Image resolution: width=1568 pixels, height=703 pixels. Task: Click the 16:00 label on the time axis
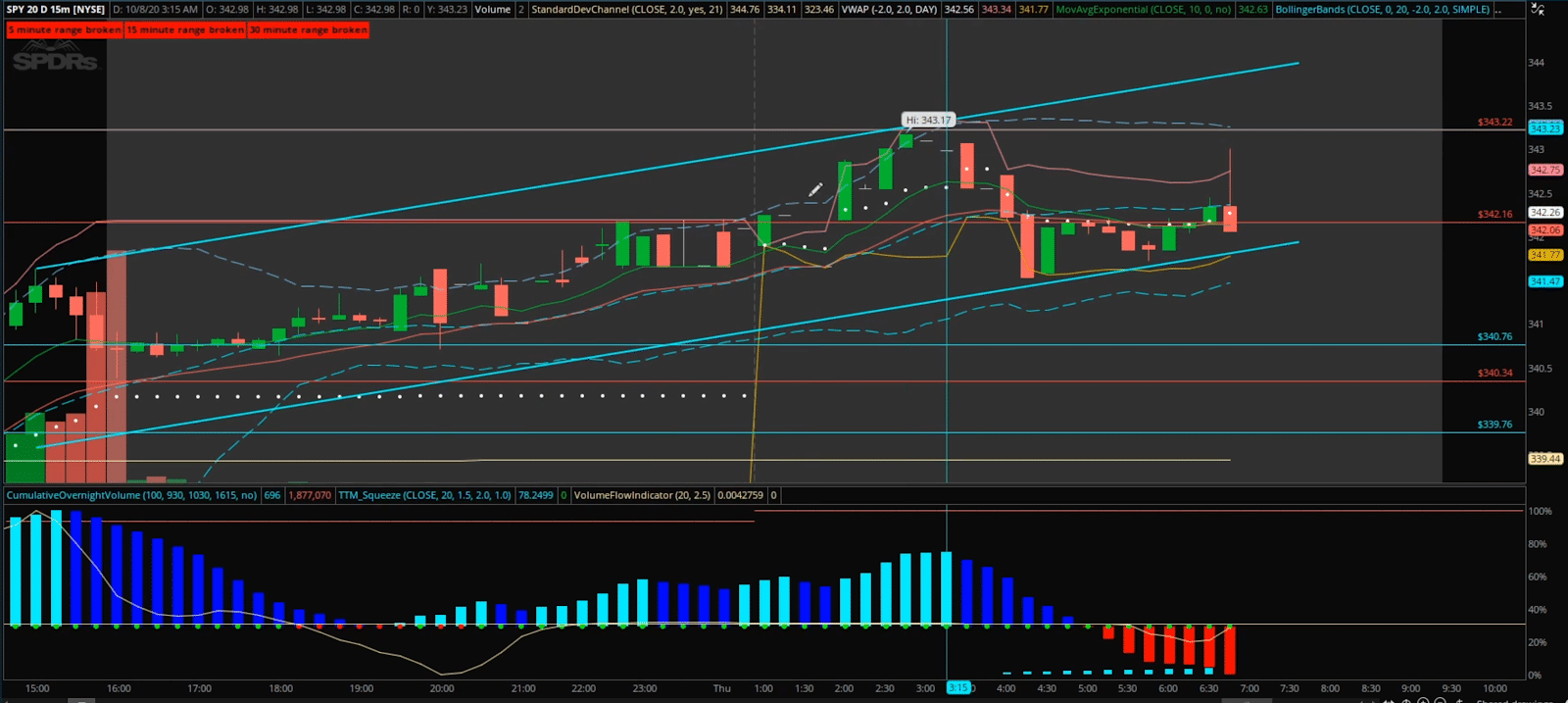click(x=119, y=688)
